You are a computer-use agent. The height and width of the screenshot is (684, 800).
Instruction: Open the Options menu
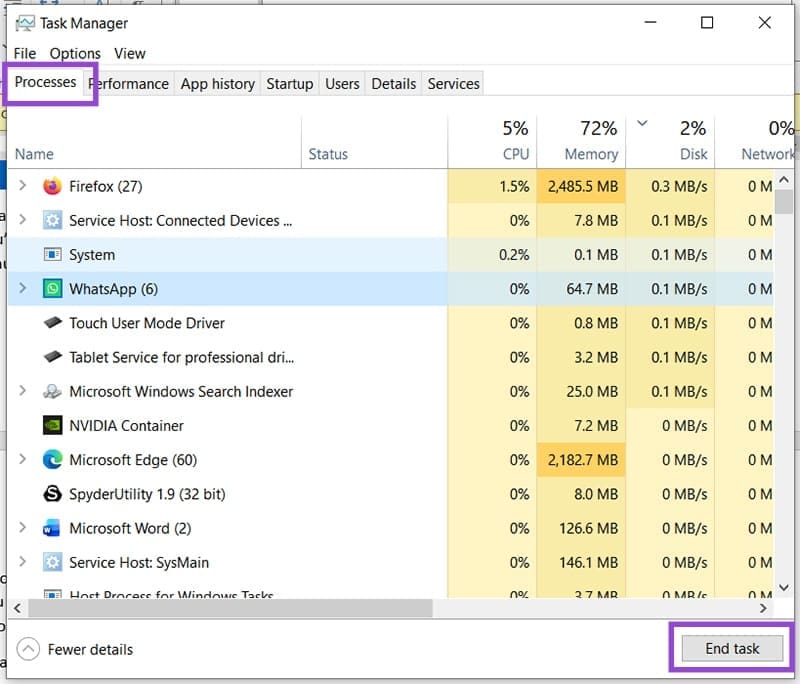74,53
